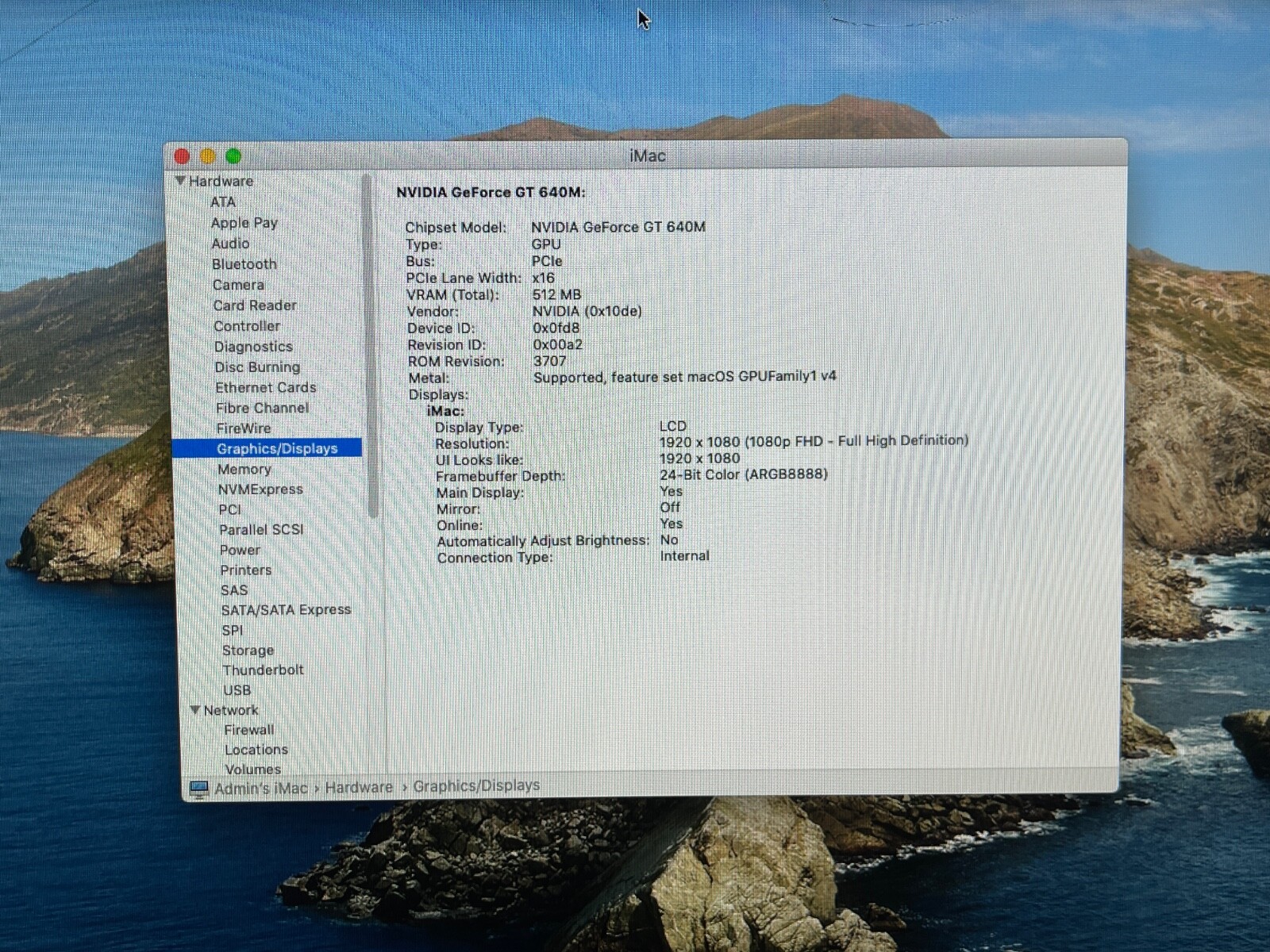The image size is (1270, 952).
Task: Click the computer icon in path bar
Action: 198,789
